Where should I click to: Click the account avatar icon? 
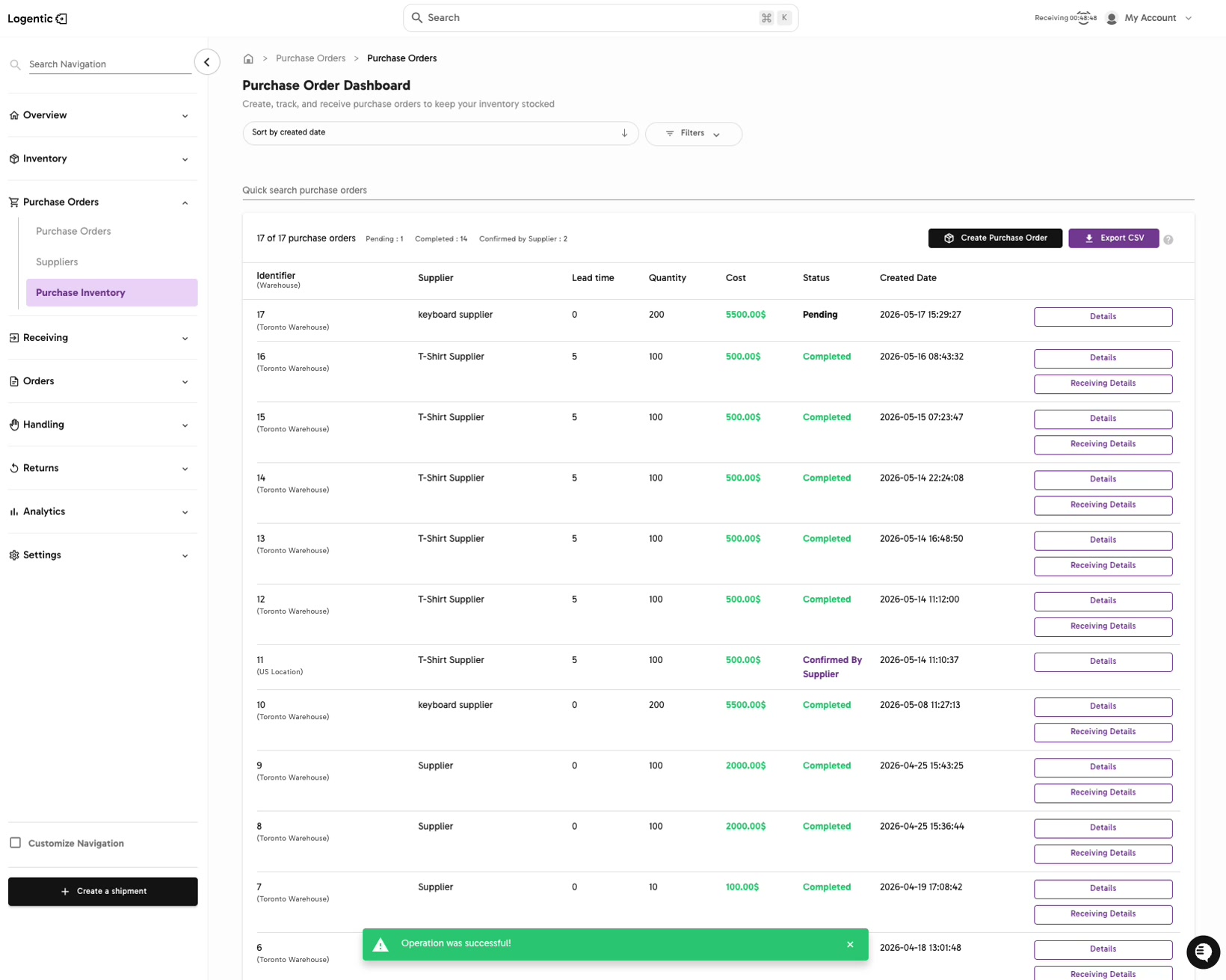1112,18
